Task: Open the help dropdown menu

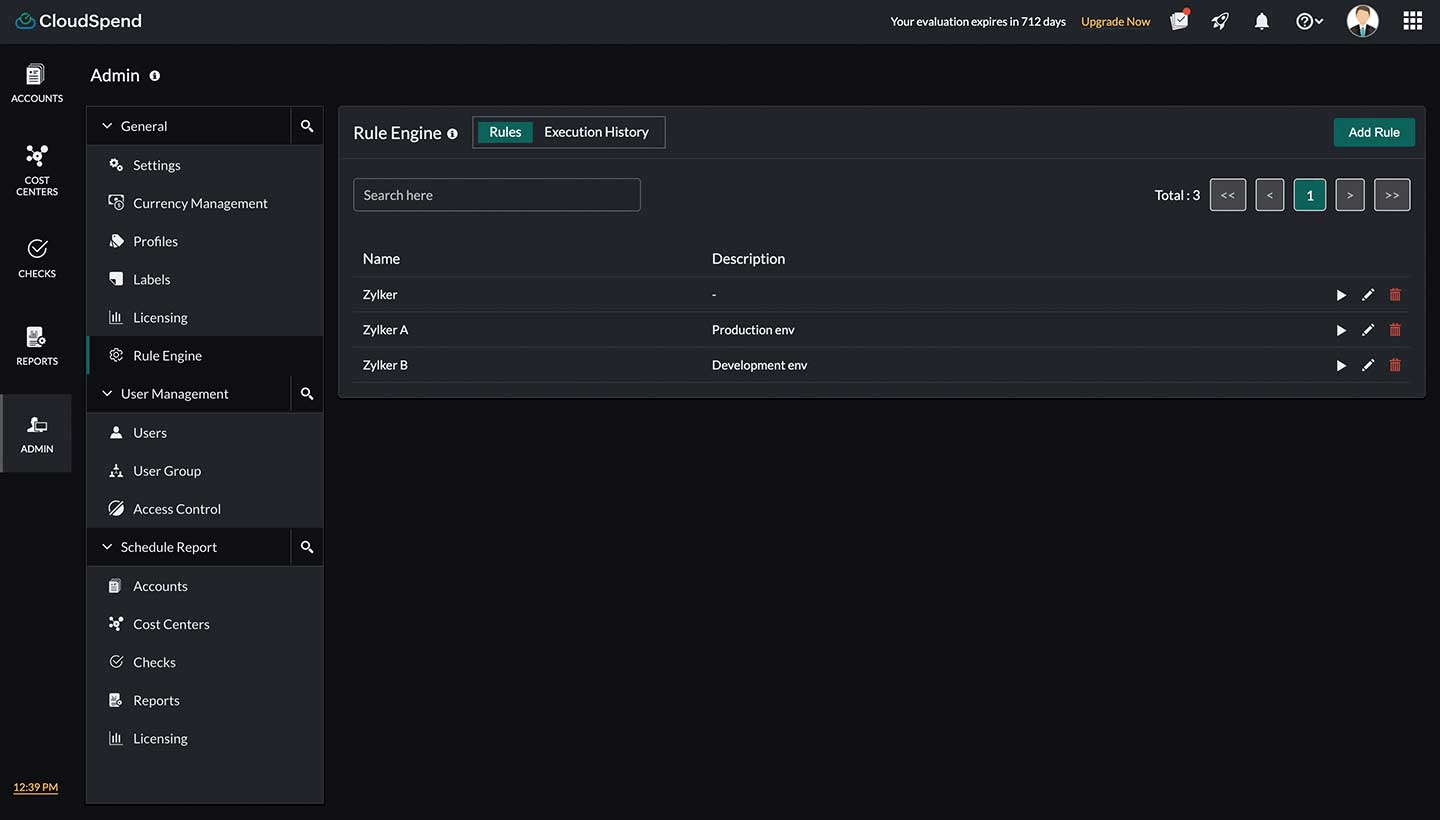Action: click(x=1309, y=21)
